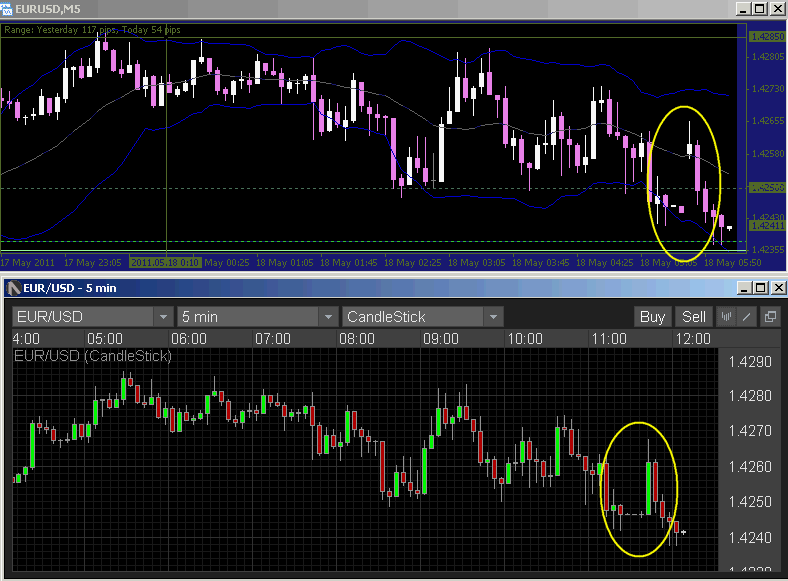Click the 11:00 time axis label
The image size is (788, 581).
pyautogui.click(x=609, y=339)
